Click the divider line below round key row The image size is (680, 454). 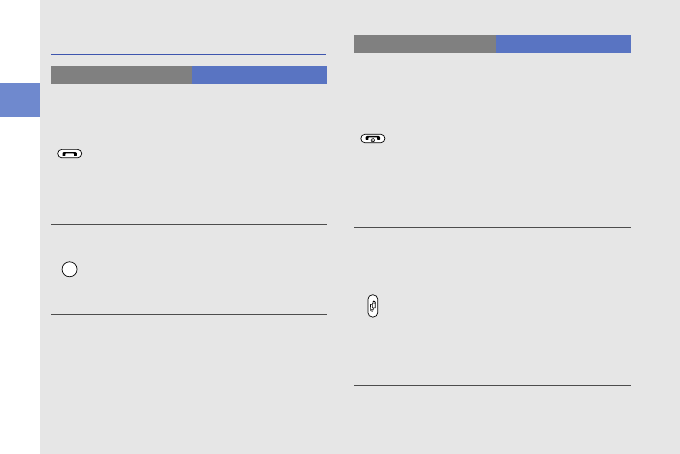pos(188,315)
